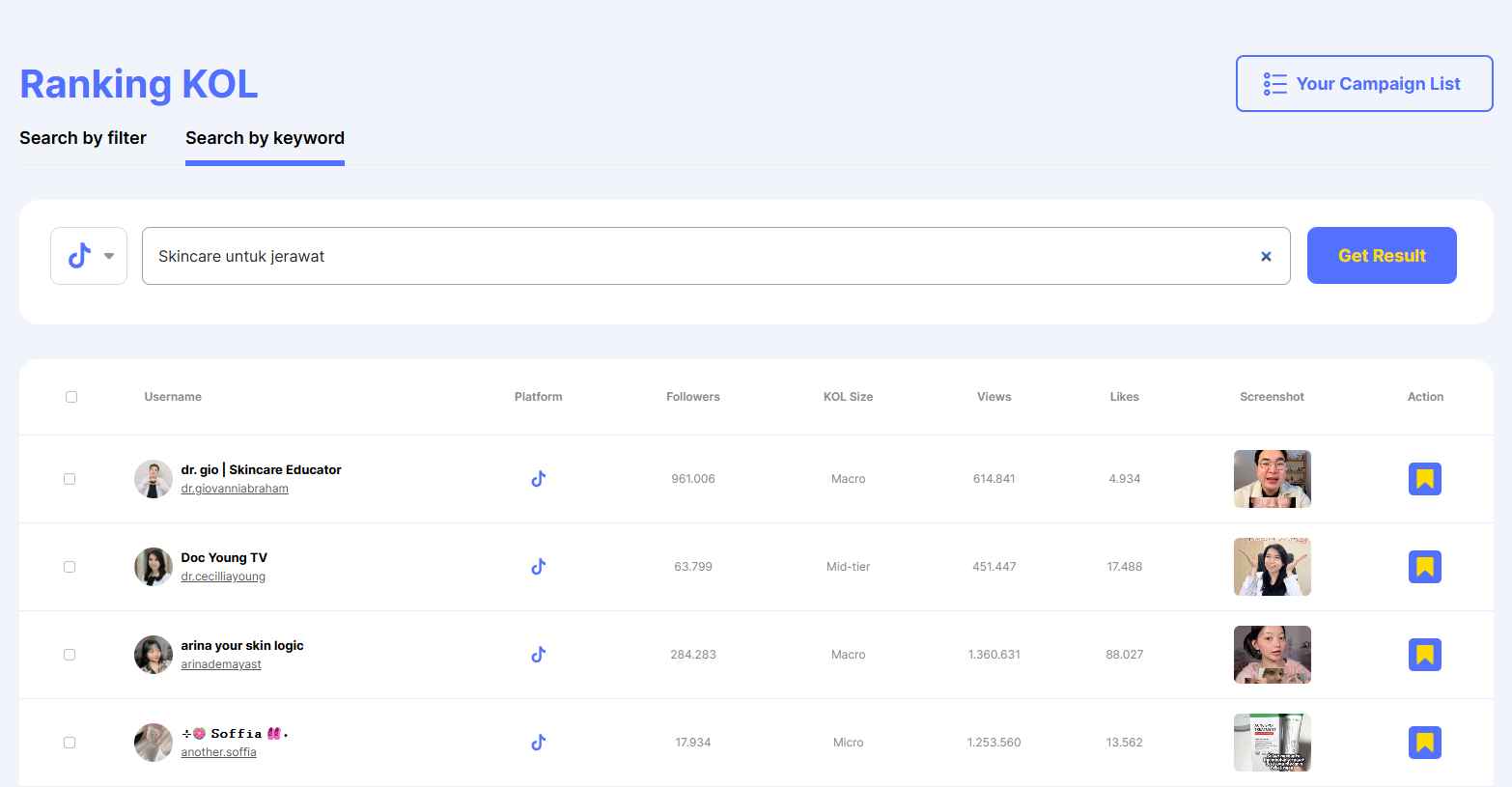Image resolution: width=1512 pixels, height=787 pixels.
Task: Open dr. gio profile avatar
Action: [154, 479]
